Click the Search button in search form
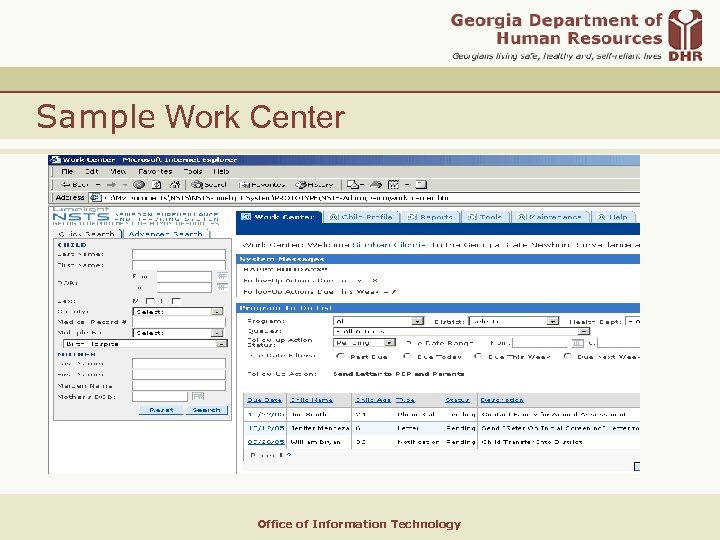 207,410
